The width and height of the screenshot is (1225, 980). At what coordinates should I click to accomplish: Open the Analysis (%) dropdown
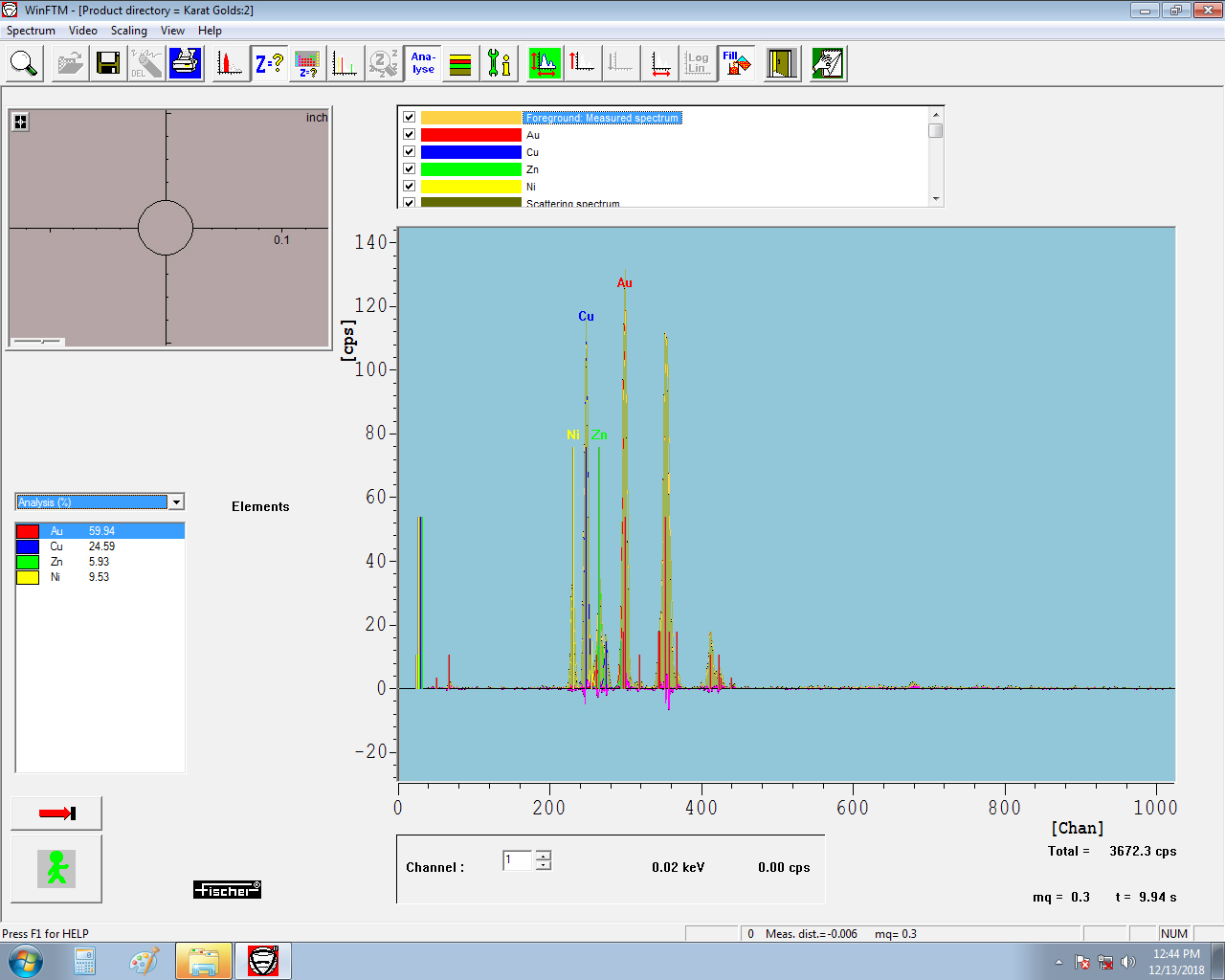[x=176, y=502]
